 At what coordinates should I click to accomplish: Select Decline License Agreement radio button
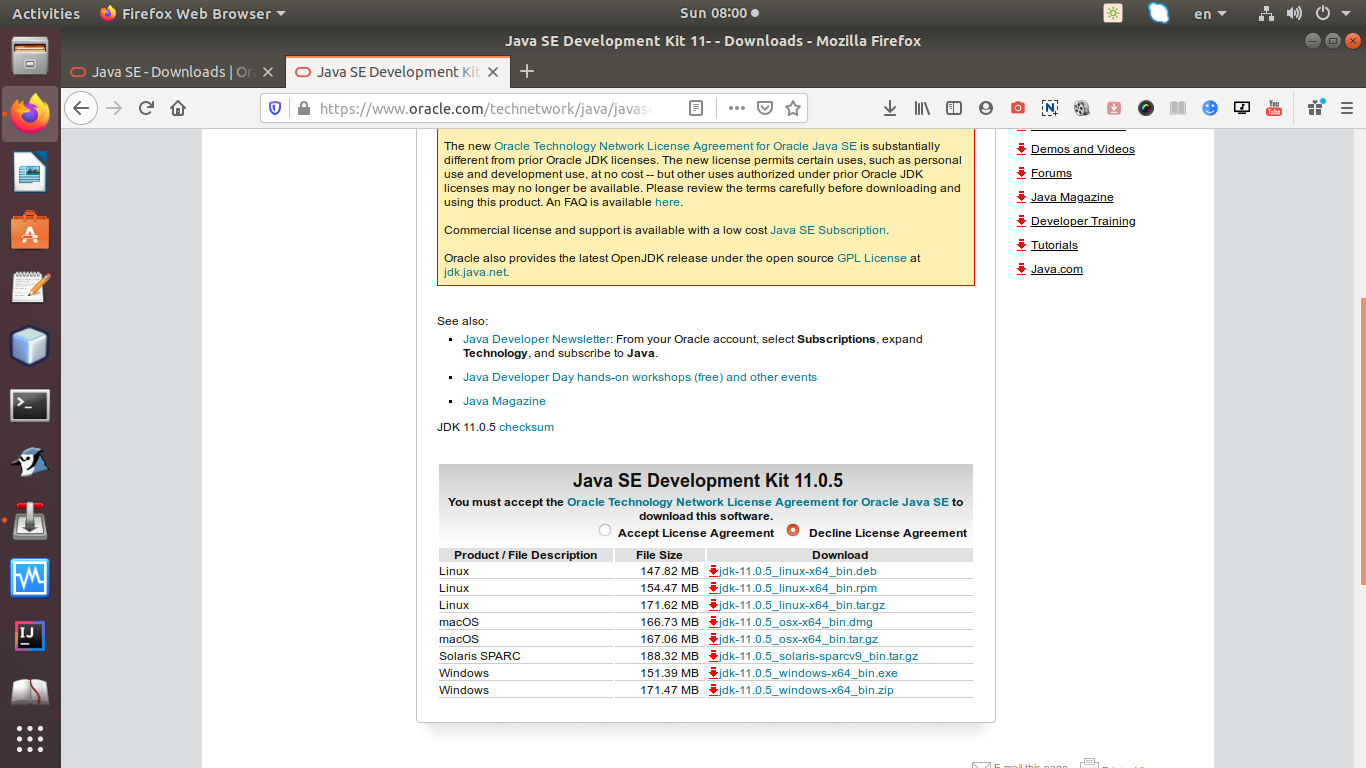click(x=793, y=531)
